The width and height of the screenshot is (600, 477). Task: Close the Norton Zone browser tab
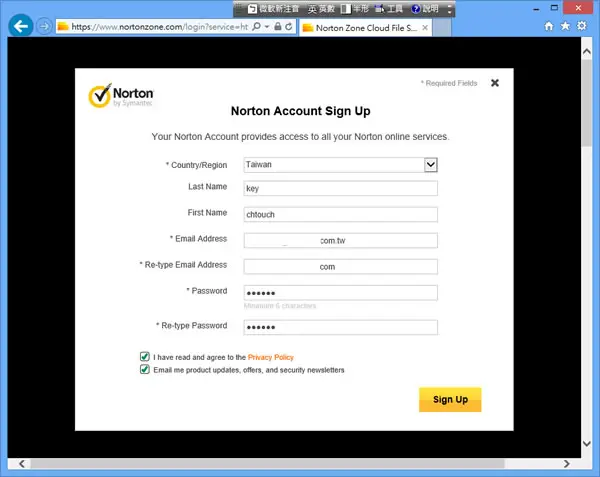tap(425, 28)
